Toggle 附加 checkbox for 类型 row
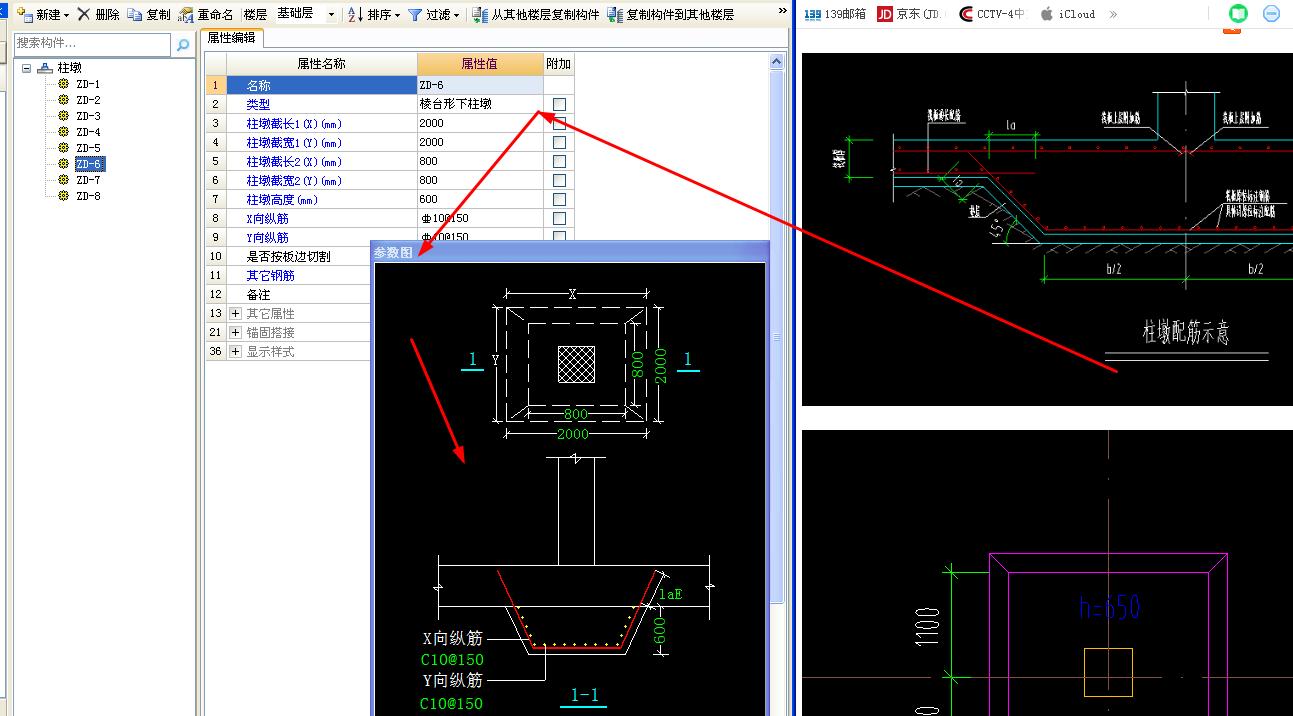The height and width of the screenshot is (716, 1293). [559, 104]
